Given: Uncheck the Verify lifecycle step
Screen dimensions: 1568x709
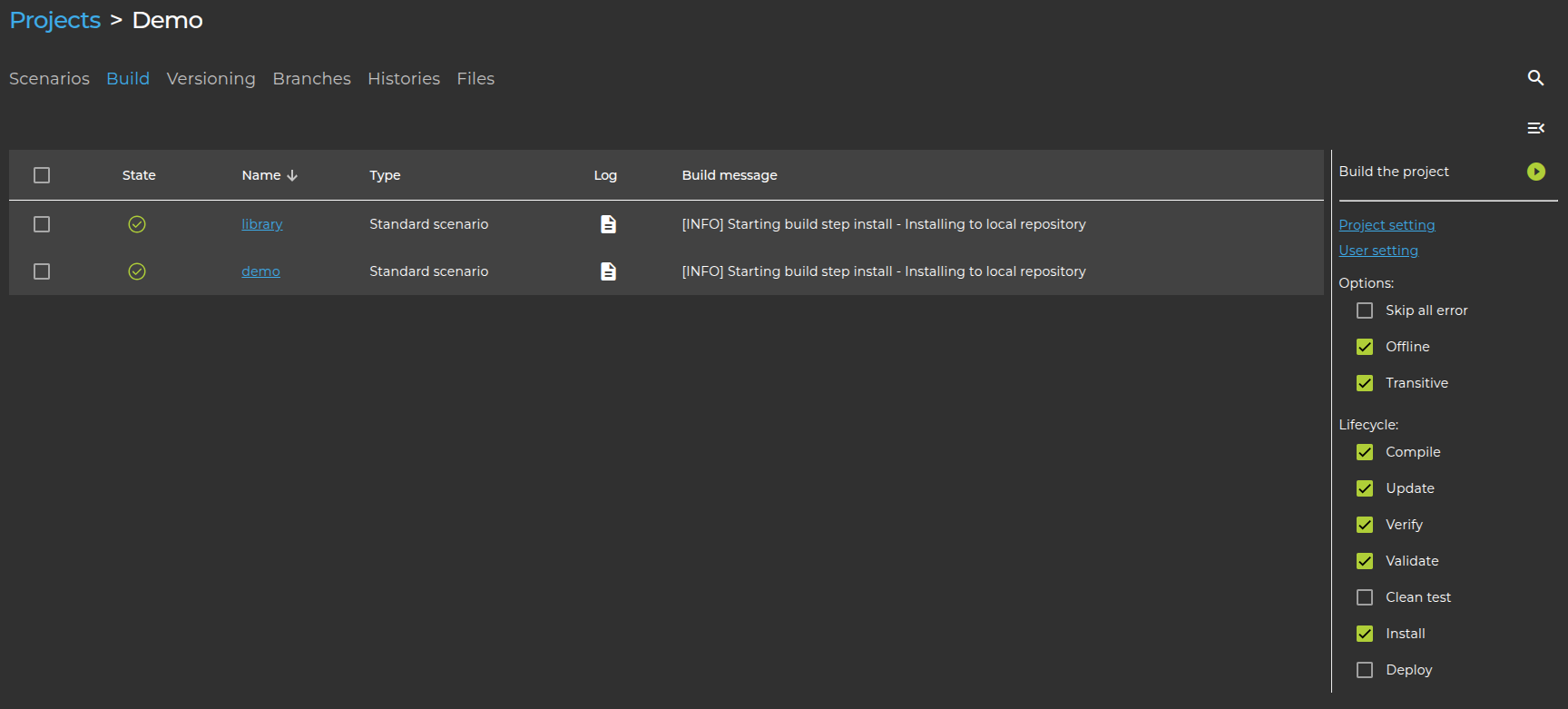Looking at the screenshot, I should [1365, 525].
